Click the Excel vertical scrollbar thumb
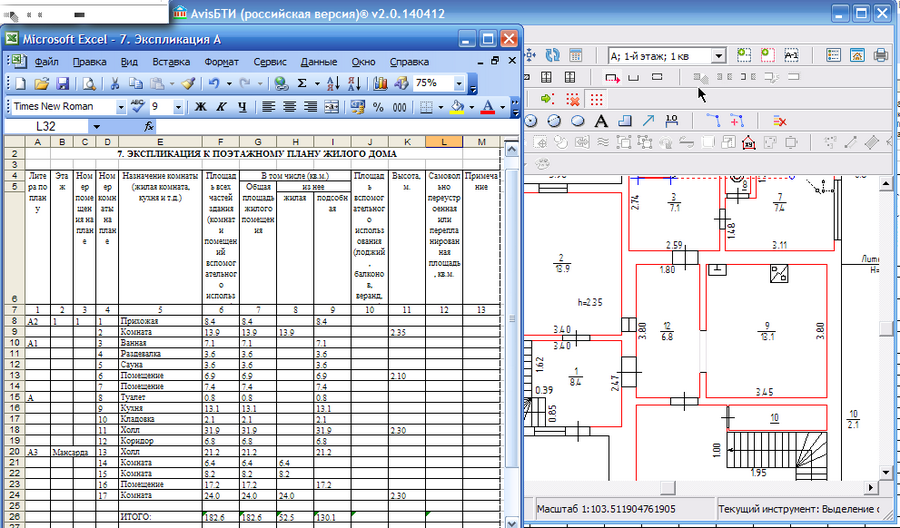This screenshot has height=528, width=900. [513, 319]
